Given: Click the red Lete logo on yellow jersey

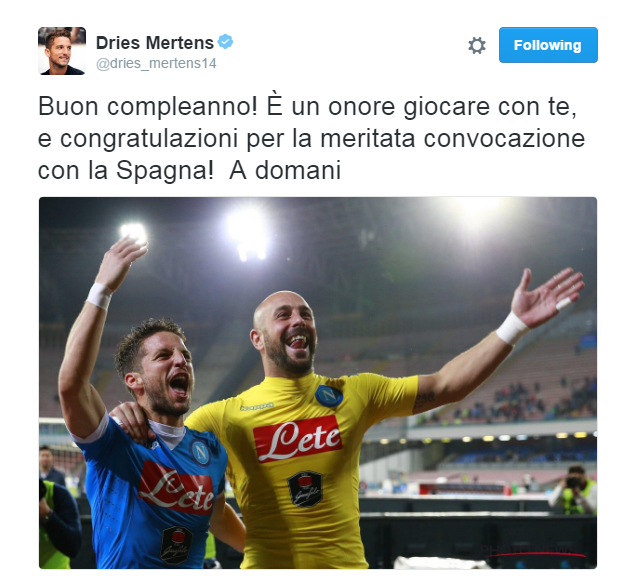Looking at the screenshot, I should click(x=298, y=439).
